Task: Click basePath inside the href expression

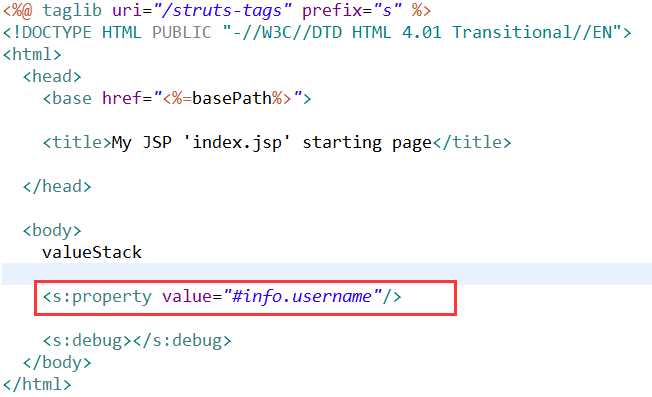Action: (x=232, y=99)
